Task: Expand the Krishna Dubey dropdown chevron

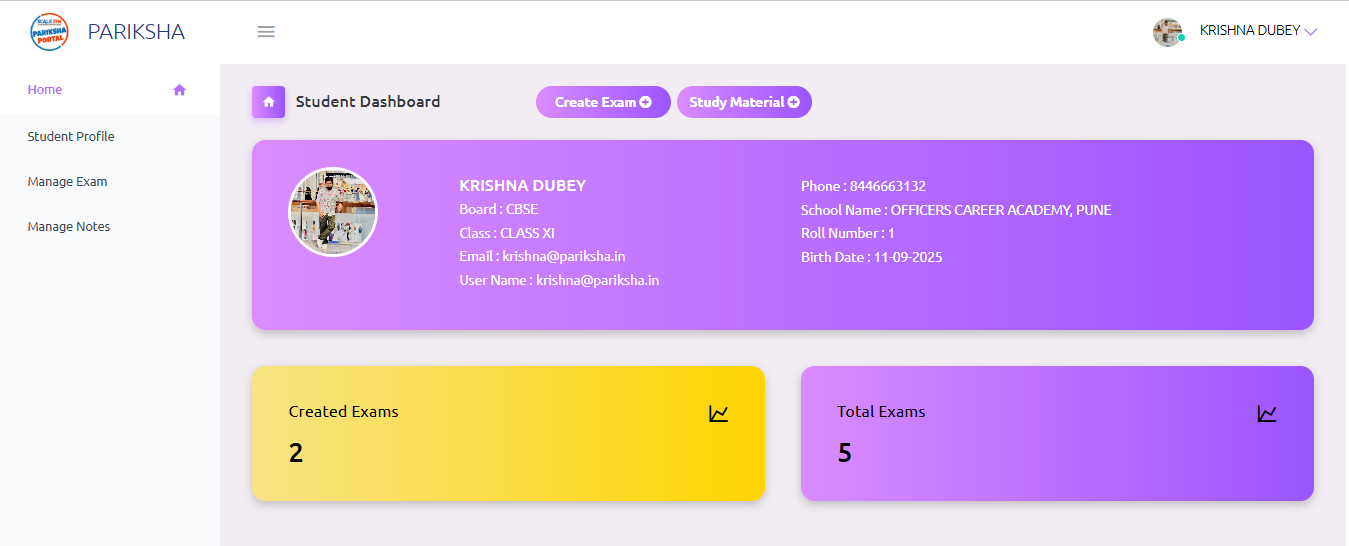Action: (x=1311, y=32)
